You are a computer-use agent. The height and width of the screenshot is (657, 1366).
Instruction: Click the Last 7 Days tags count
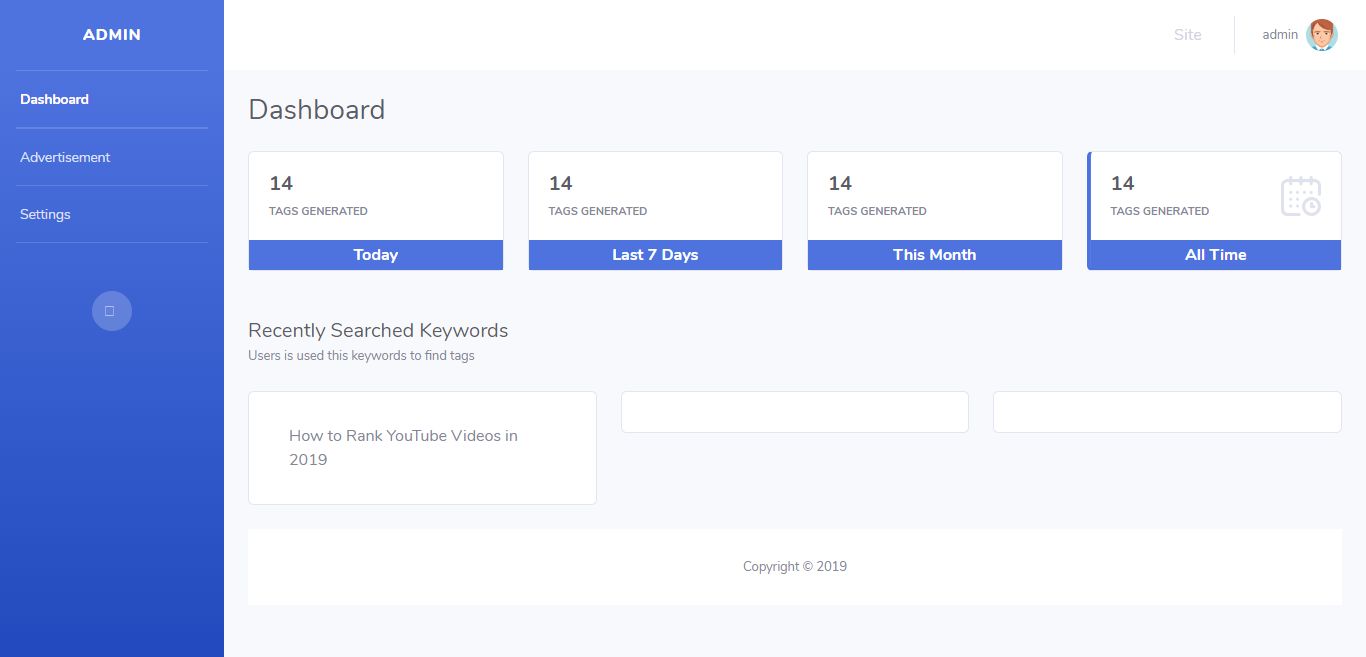tap(560, 184)
